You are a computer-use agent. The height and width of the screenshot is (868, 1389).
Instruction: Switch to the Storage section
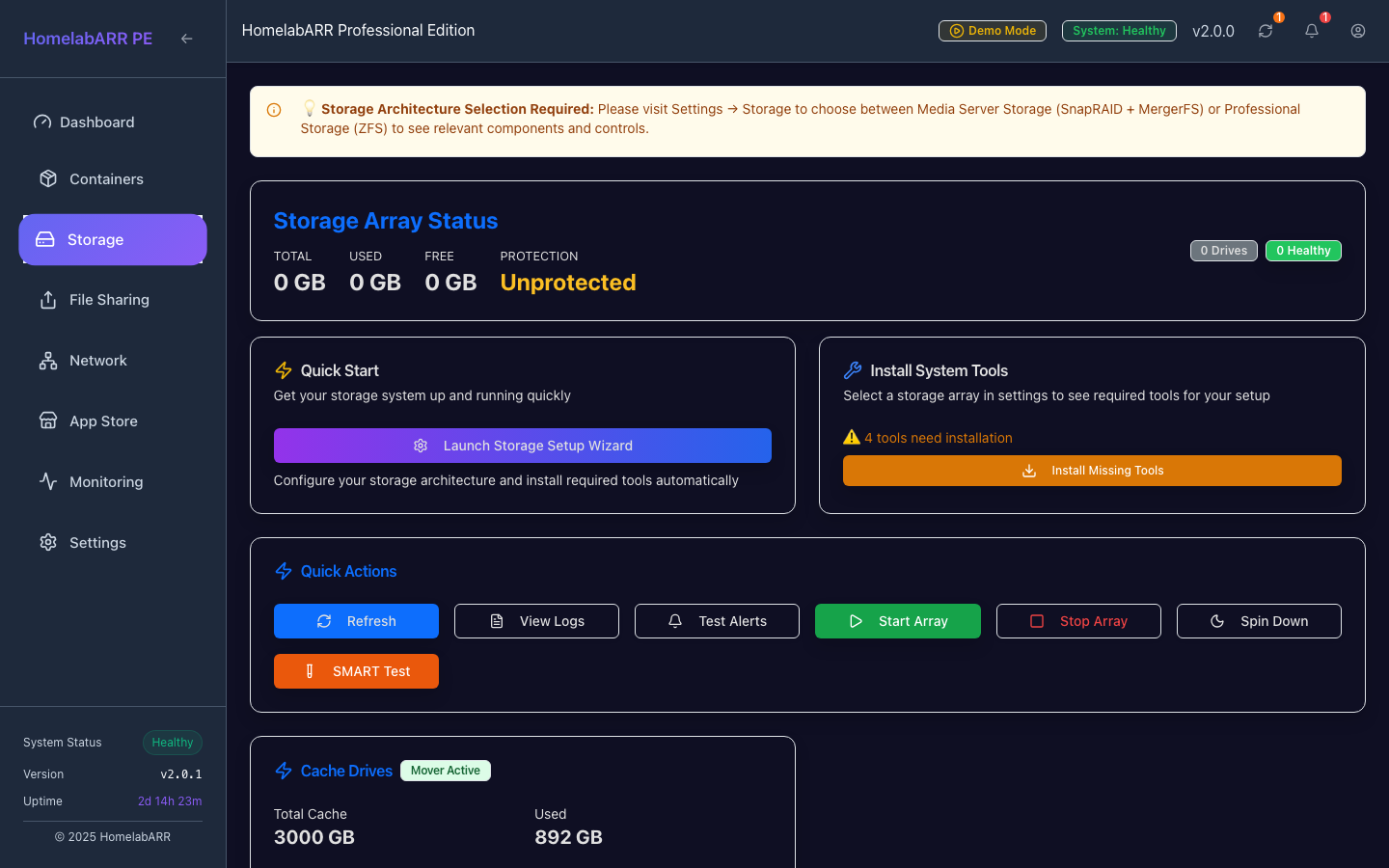tap(95, 239)
